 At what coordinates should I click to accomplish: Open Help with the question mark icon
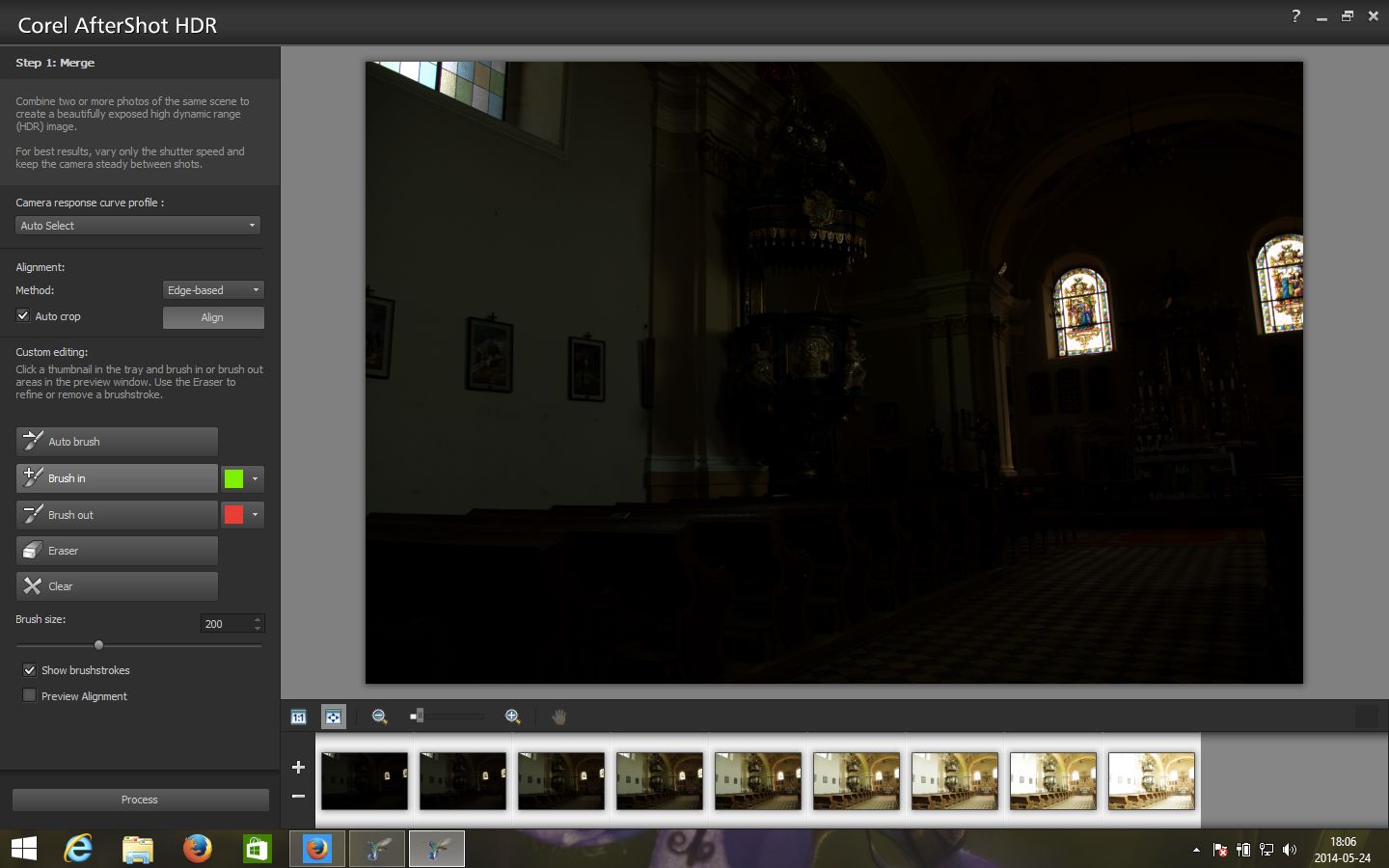click(1295, 15)
